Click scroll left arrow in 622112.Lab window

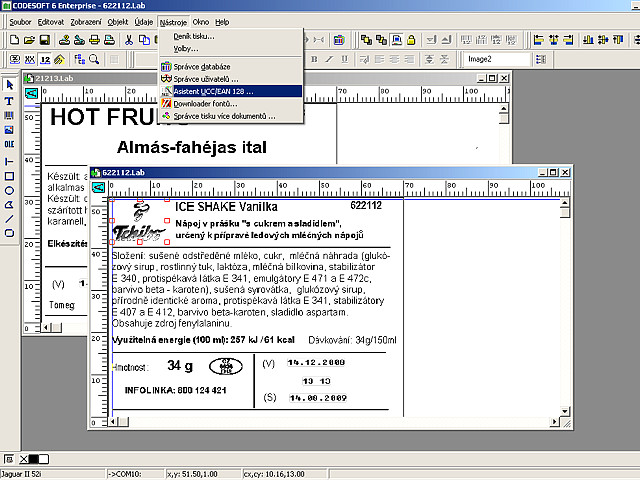(113, 421)
